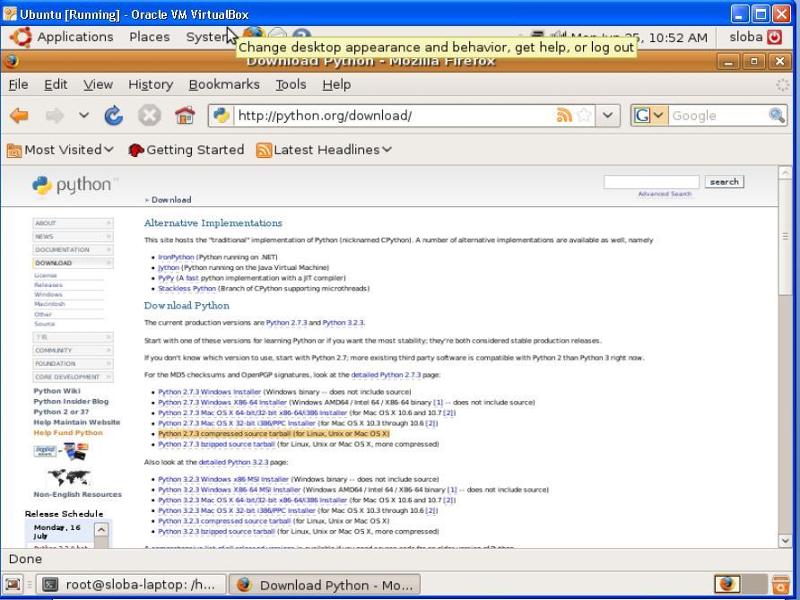
Task: Open the address bar URL dropdown
Action: pyautogui.click(x=607, y=115)
